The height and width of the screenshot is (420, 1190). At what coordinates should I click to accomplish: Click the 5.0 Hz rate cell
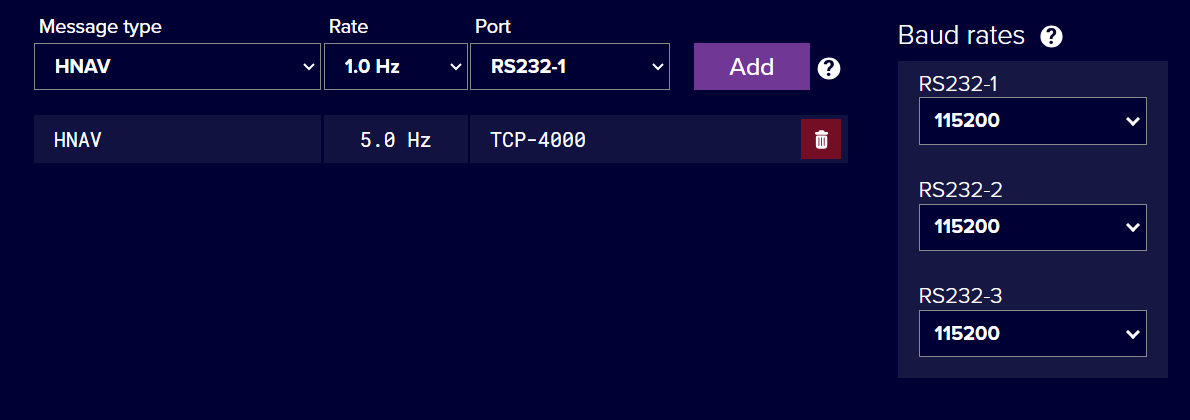point(395,140)
